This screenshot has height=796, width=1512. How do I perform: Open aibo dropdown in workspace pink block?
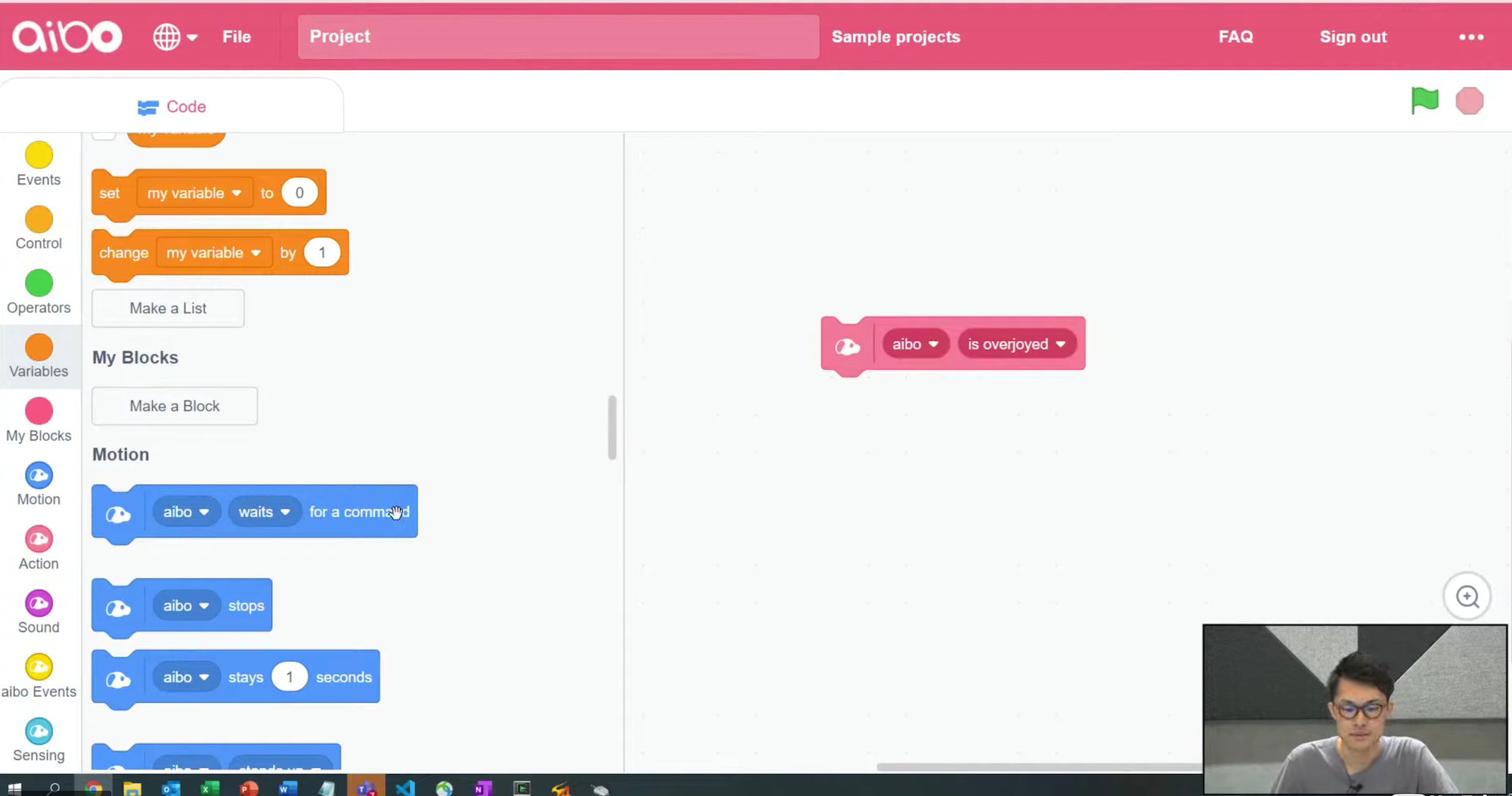click(x=915, y=344)
